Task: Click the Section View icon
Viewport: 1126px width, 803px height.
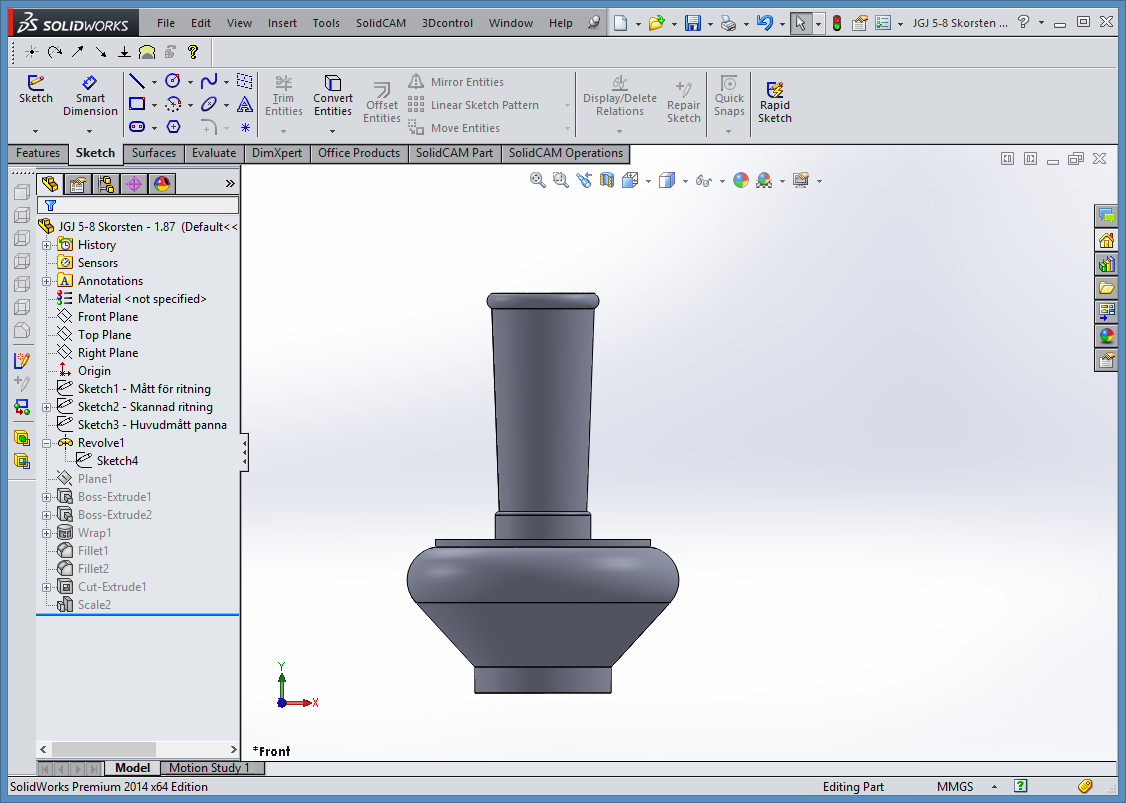Action: coord(607,180)
